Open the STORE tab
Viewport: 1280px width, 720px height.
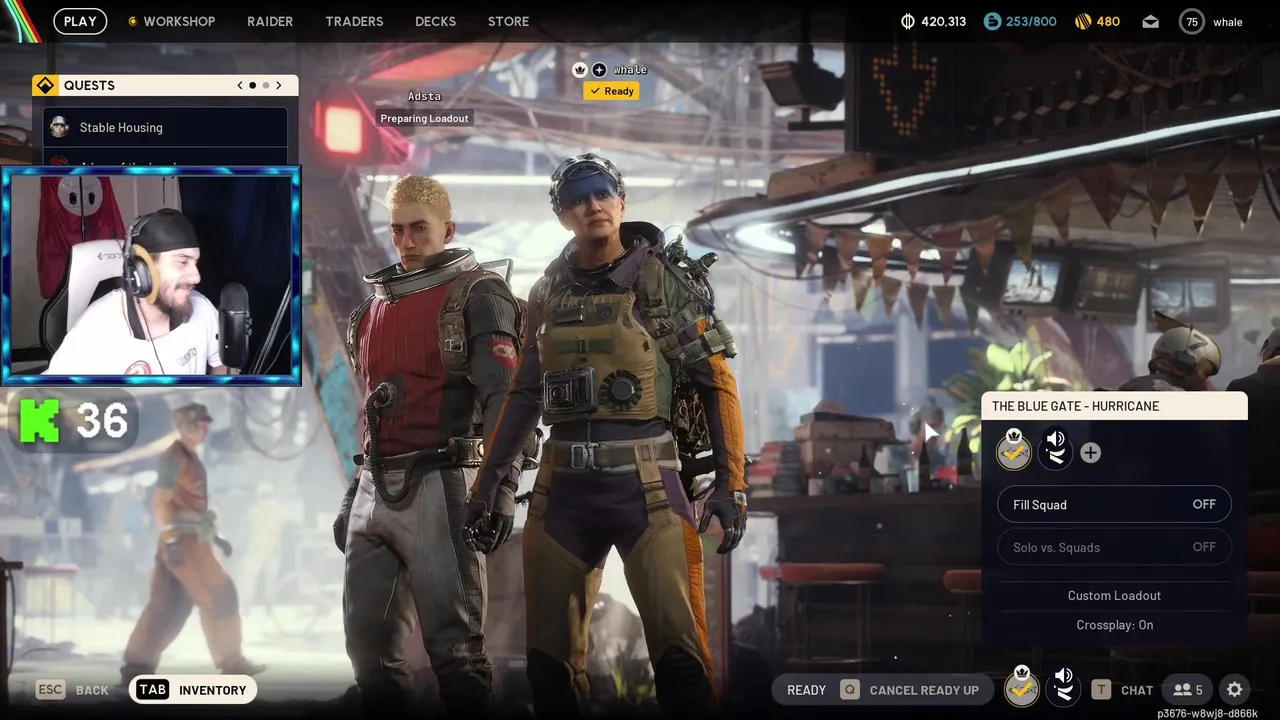point(508,21)
